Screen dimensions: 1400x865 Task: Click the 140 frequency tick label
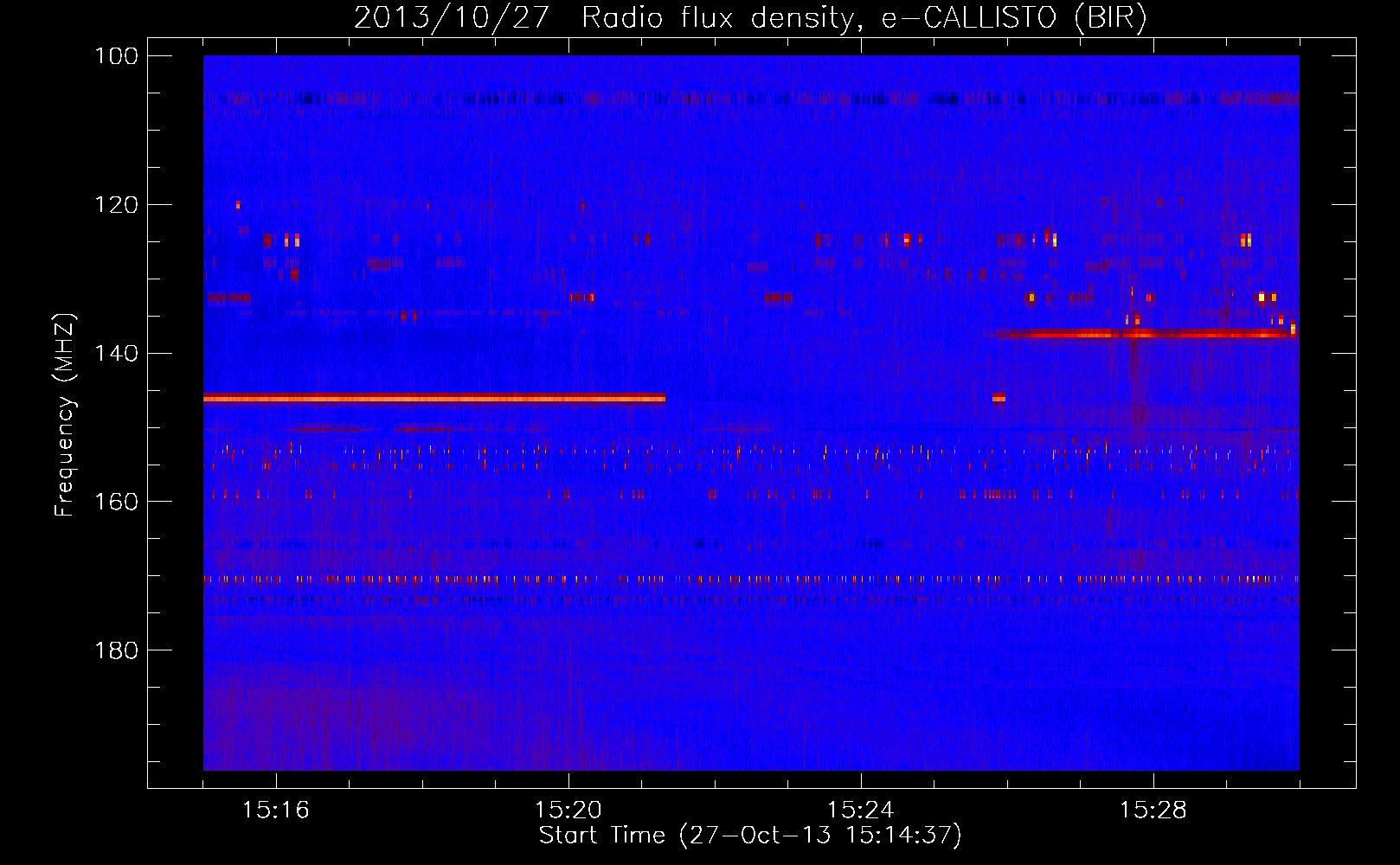click(x=116, y=353)
